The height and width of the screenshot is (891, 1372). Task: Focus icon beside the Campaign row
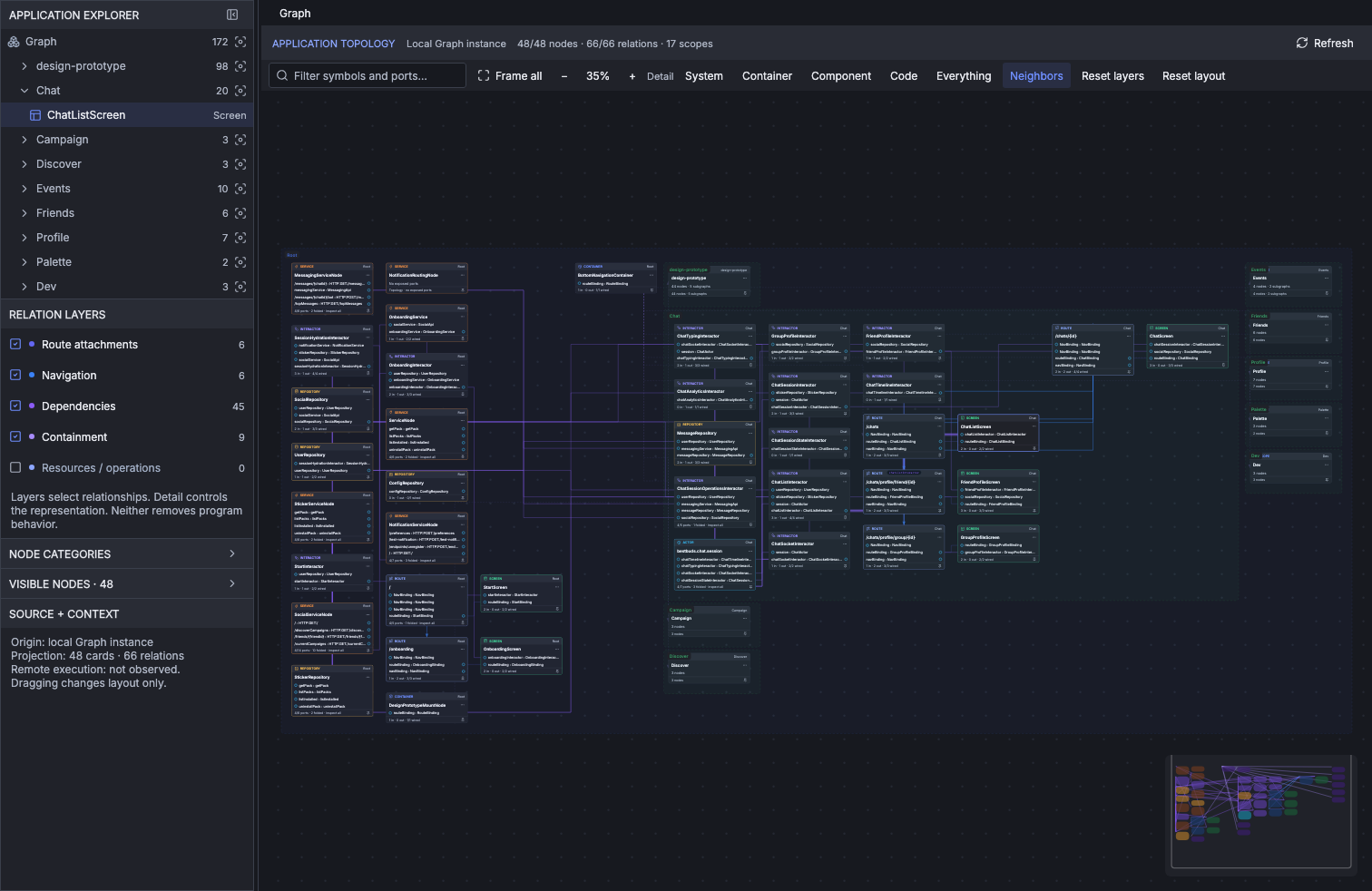point(240,140)
